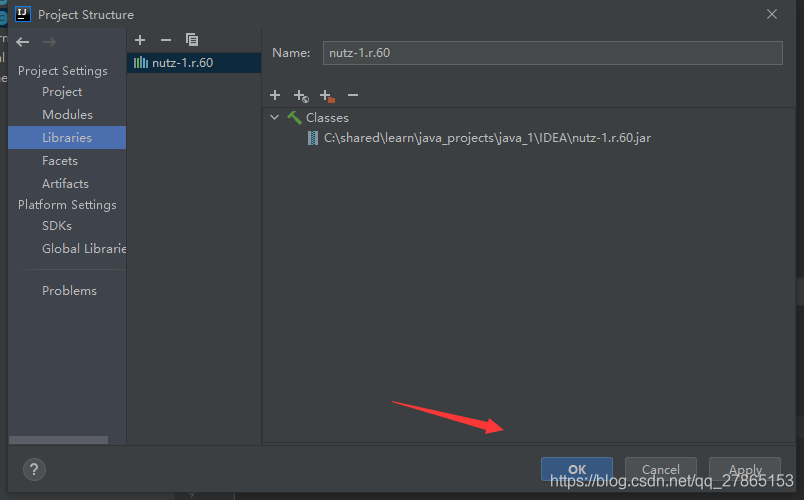Click the exclude roots icon
The image size is (804, 500).
pyautogui.click(x=327, y=95)
